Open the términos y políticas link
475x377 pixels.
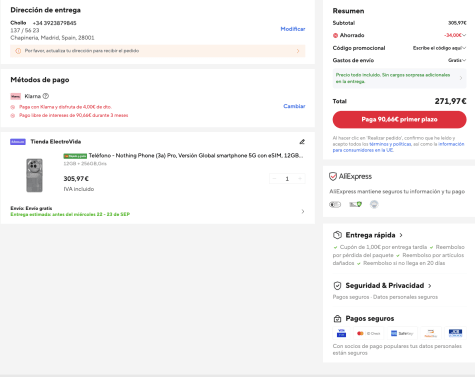click(390, 144)
